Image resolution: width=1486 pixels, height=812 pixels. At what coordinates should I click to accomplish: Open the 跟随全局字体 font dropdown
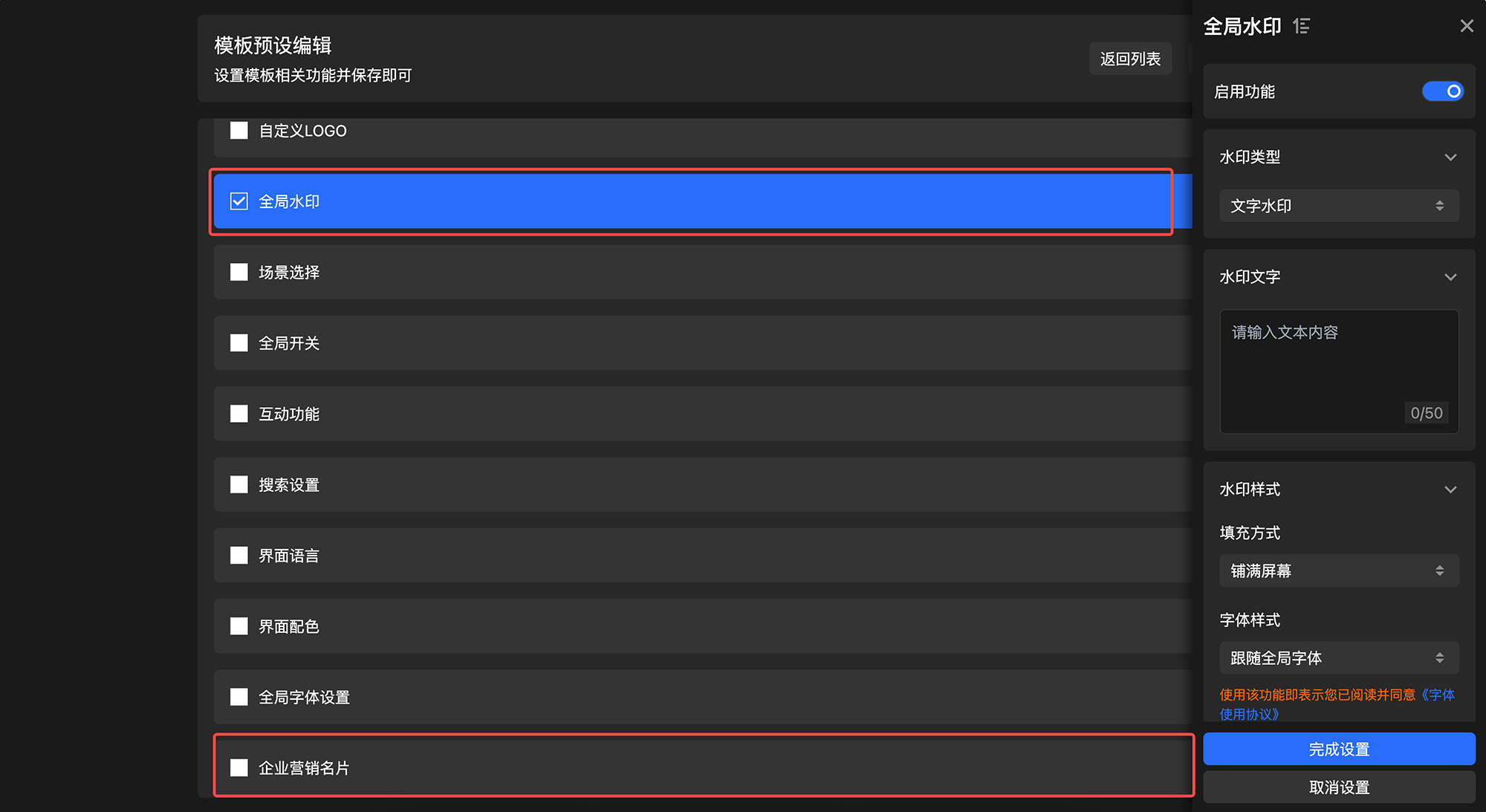1338,657
